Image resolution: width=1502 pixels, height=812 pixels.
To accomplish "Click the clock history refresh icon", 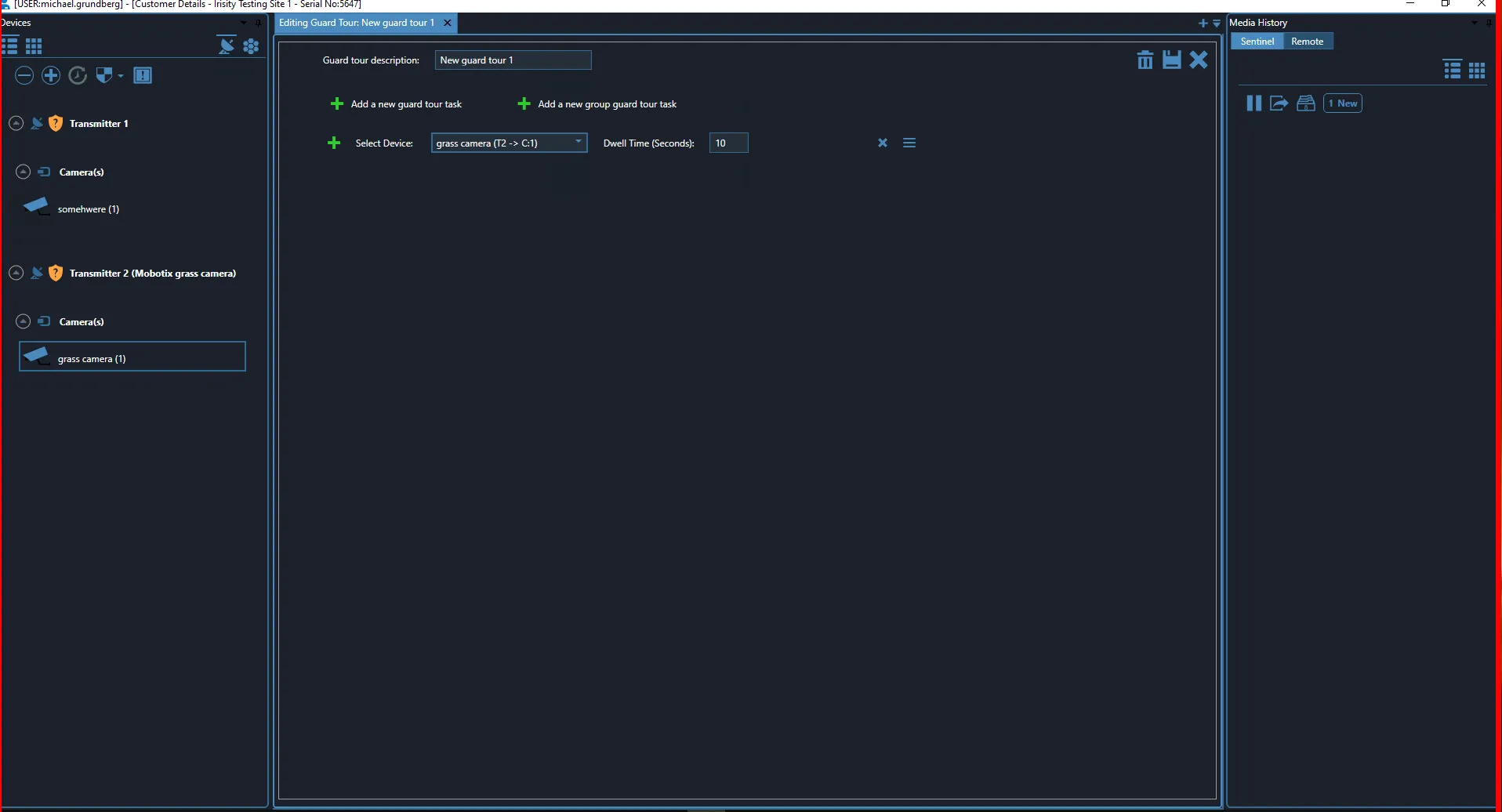I will point(78,75).
